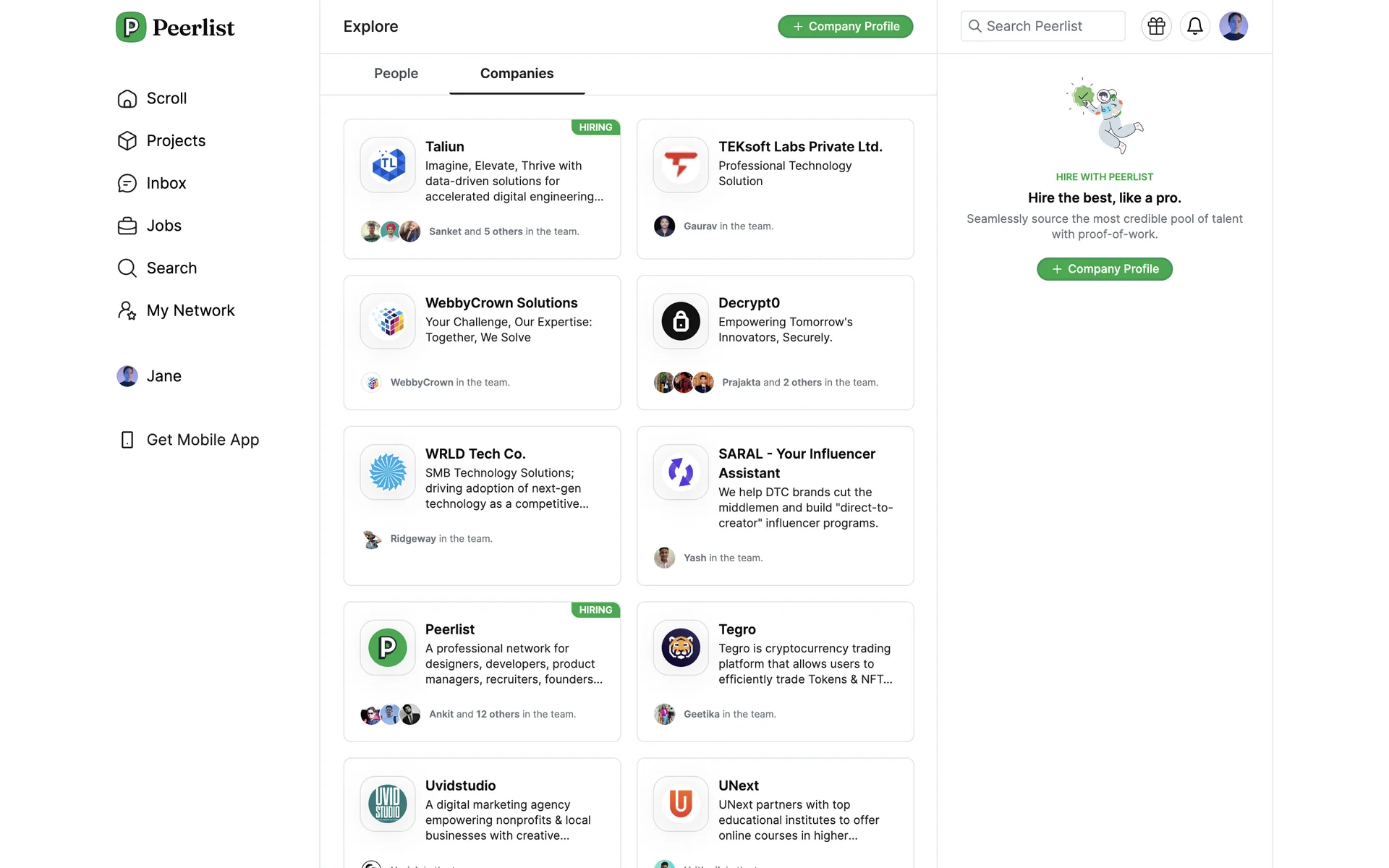Switch to the People tab
The height and width of the screenshot is (868, 1389).
(x=396, y=74)
